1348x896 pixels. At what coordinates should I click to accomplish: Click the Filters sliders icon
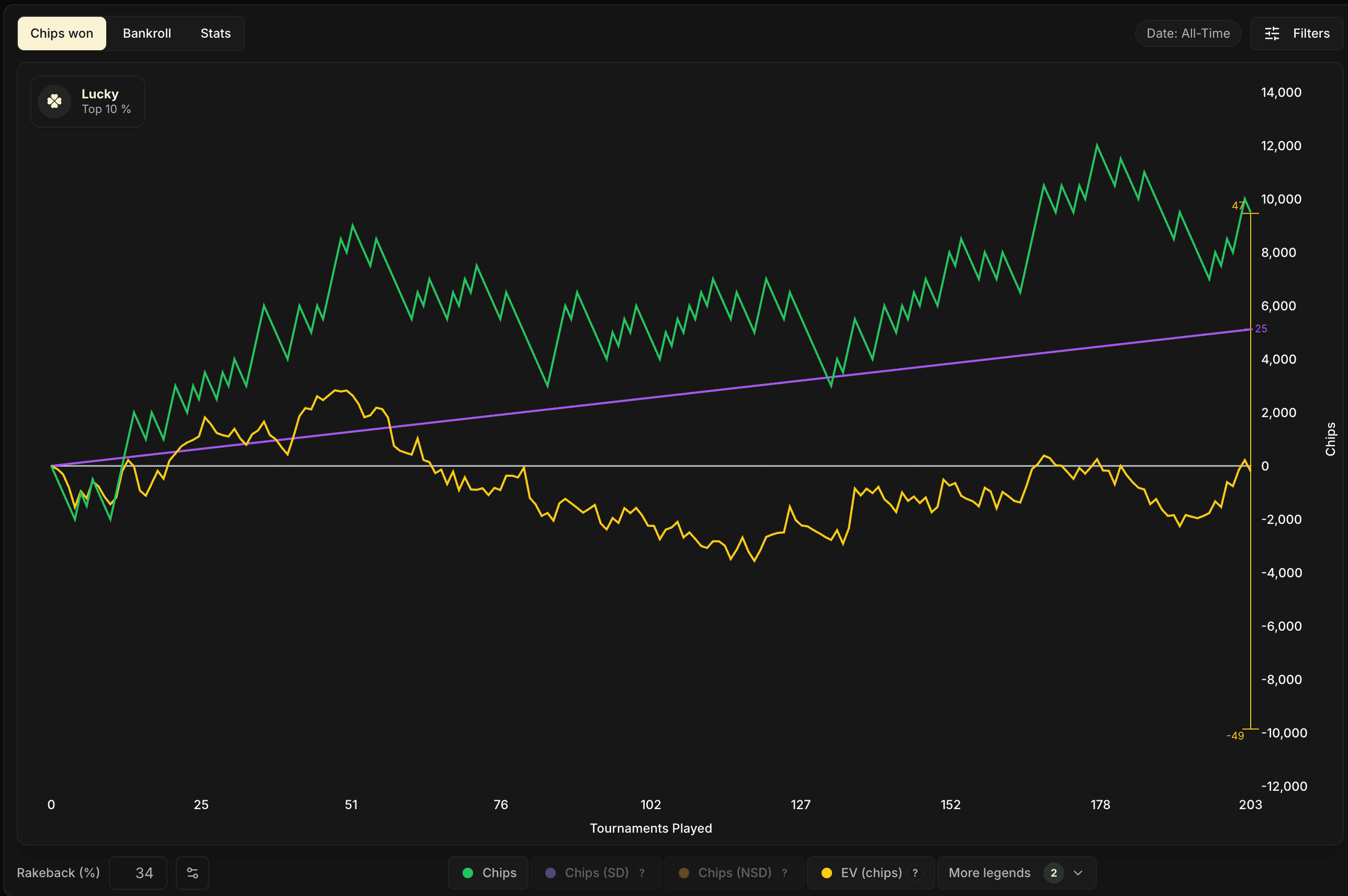click(x=1272, y=33)
